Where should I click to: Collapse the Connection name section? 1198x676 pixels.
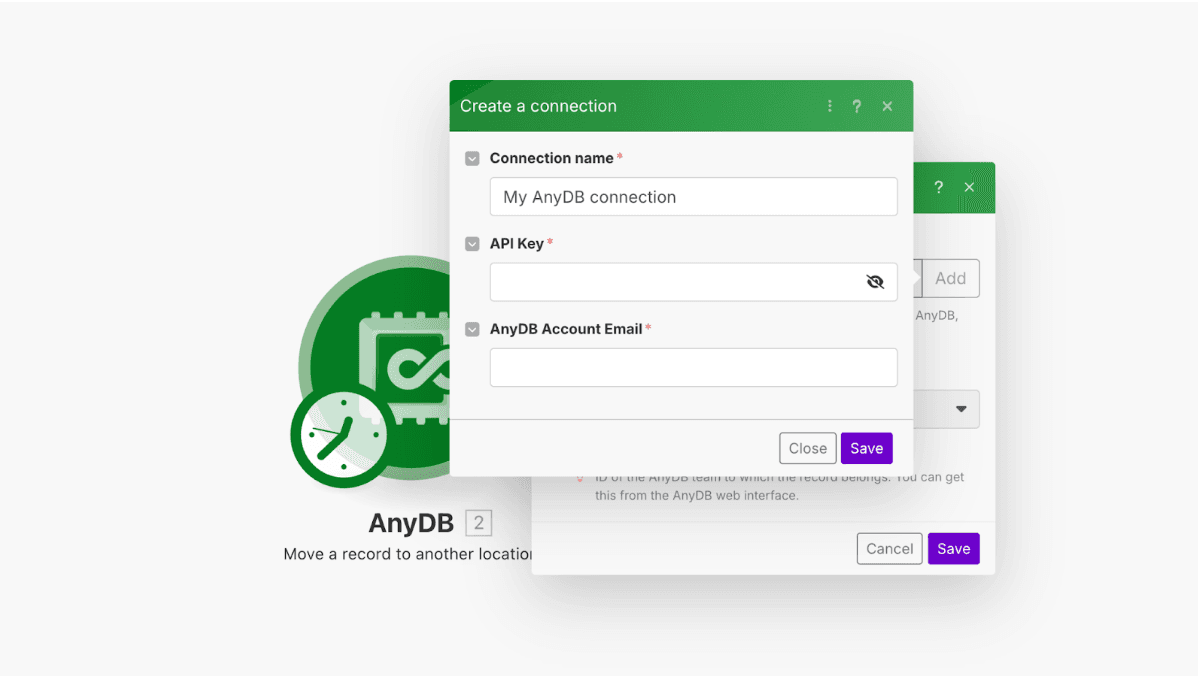[x=471, y=158]
